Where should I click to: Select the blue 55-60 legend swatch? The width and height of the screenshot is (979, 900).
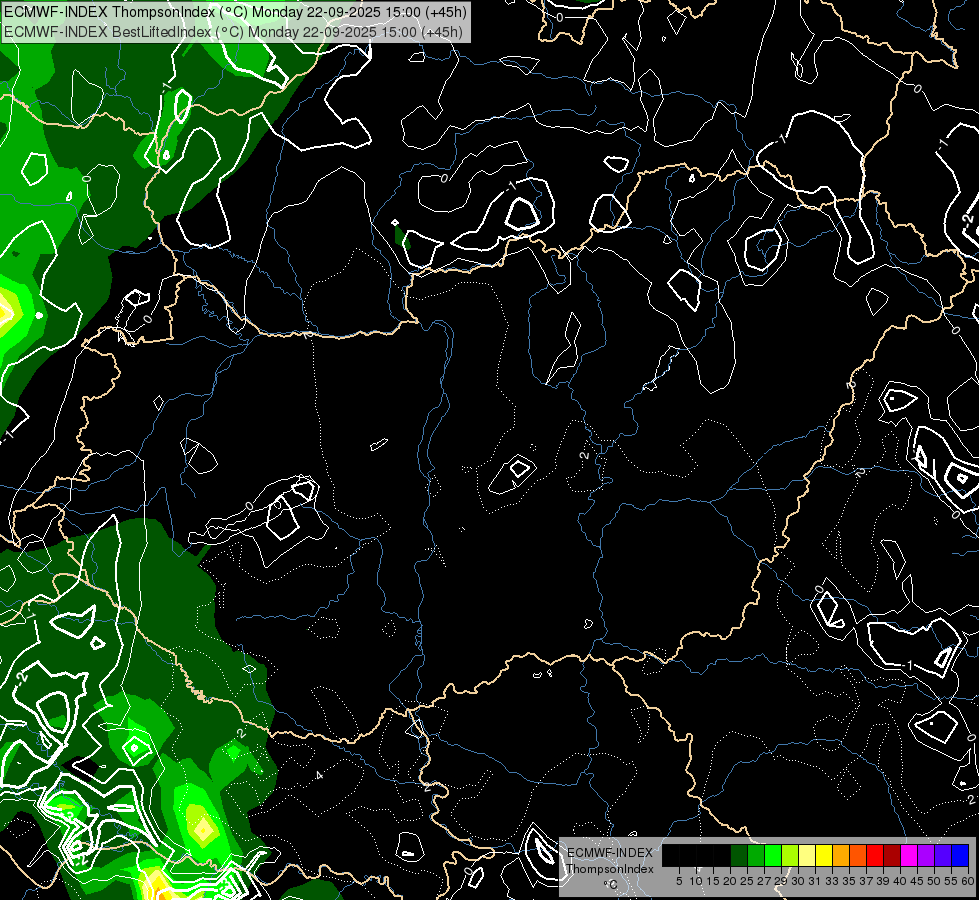(x=960, y=855)
